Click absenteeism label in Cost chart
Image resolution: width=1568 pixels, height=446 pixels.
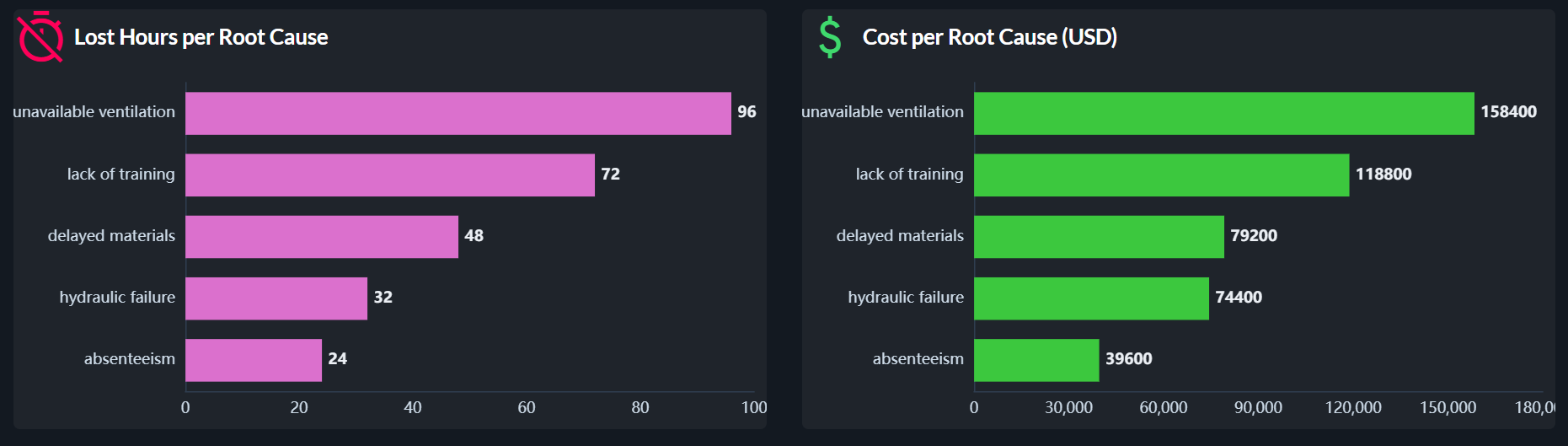(x=918, y=359)
